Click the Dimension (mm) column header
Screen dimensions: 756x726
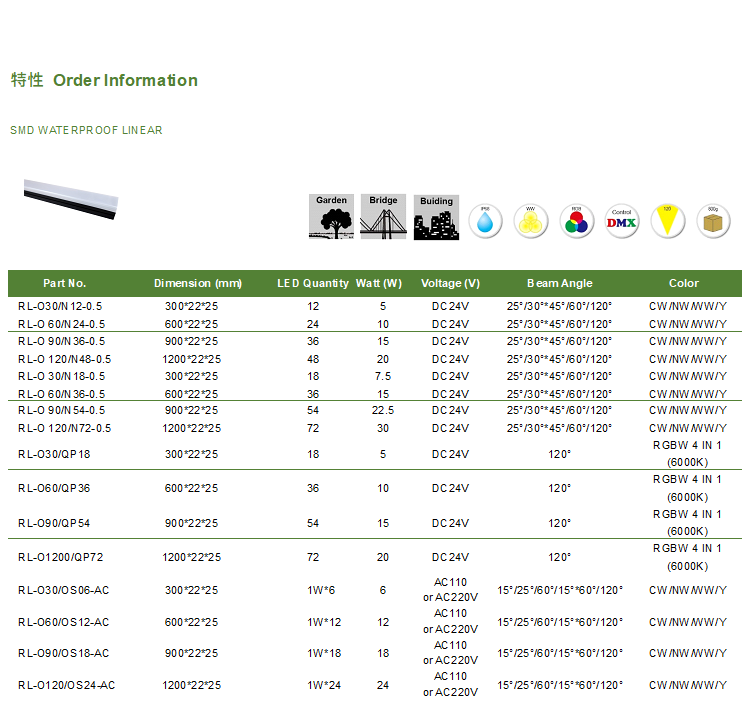[198, 283]
